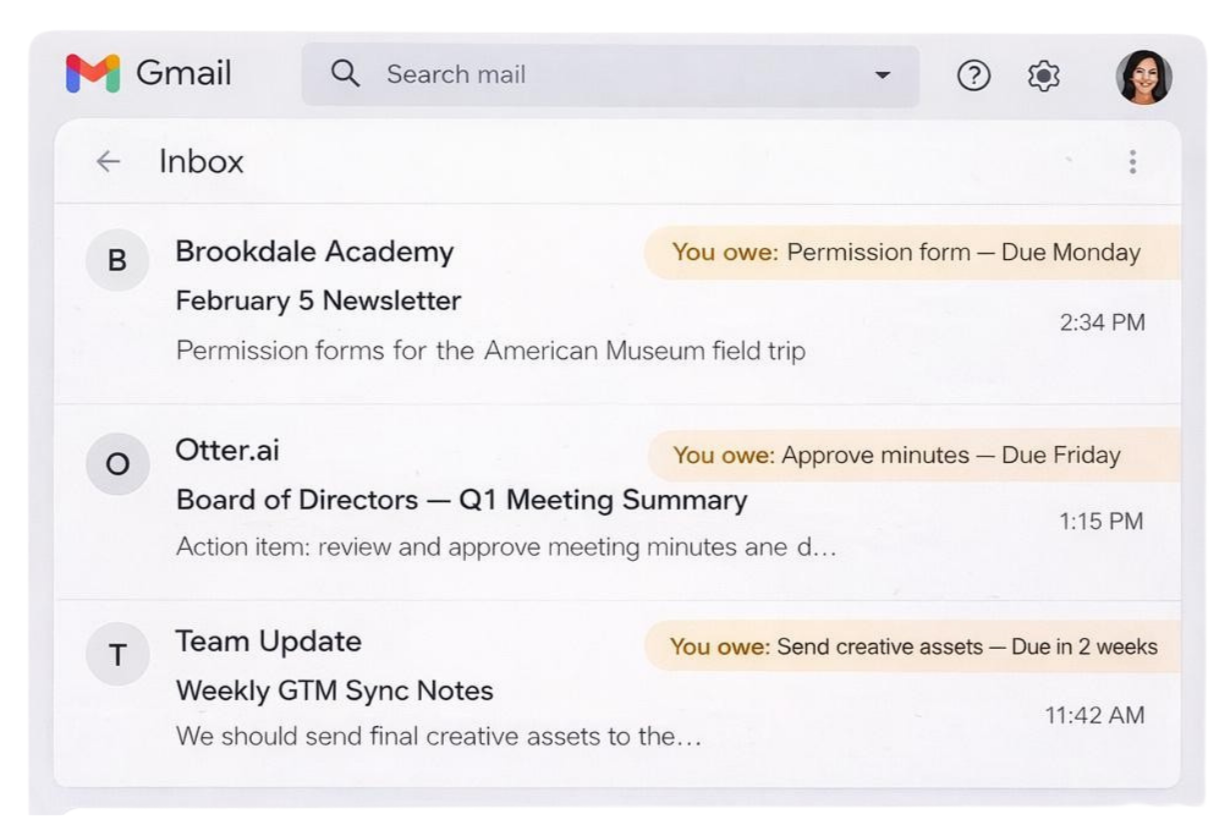Click the search magnifier icon
1219x826 pixels.
point(345,74)
